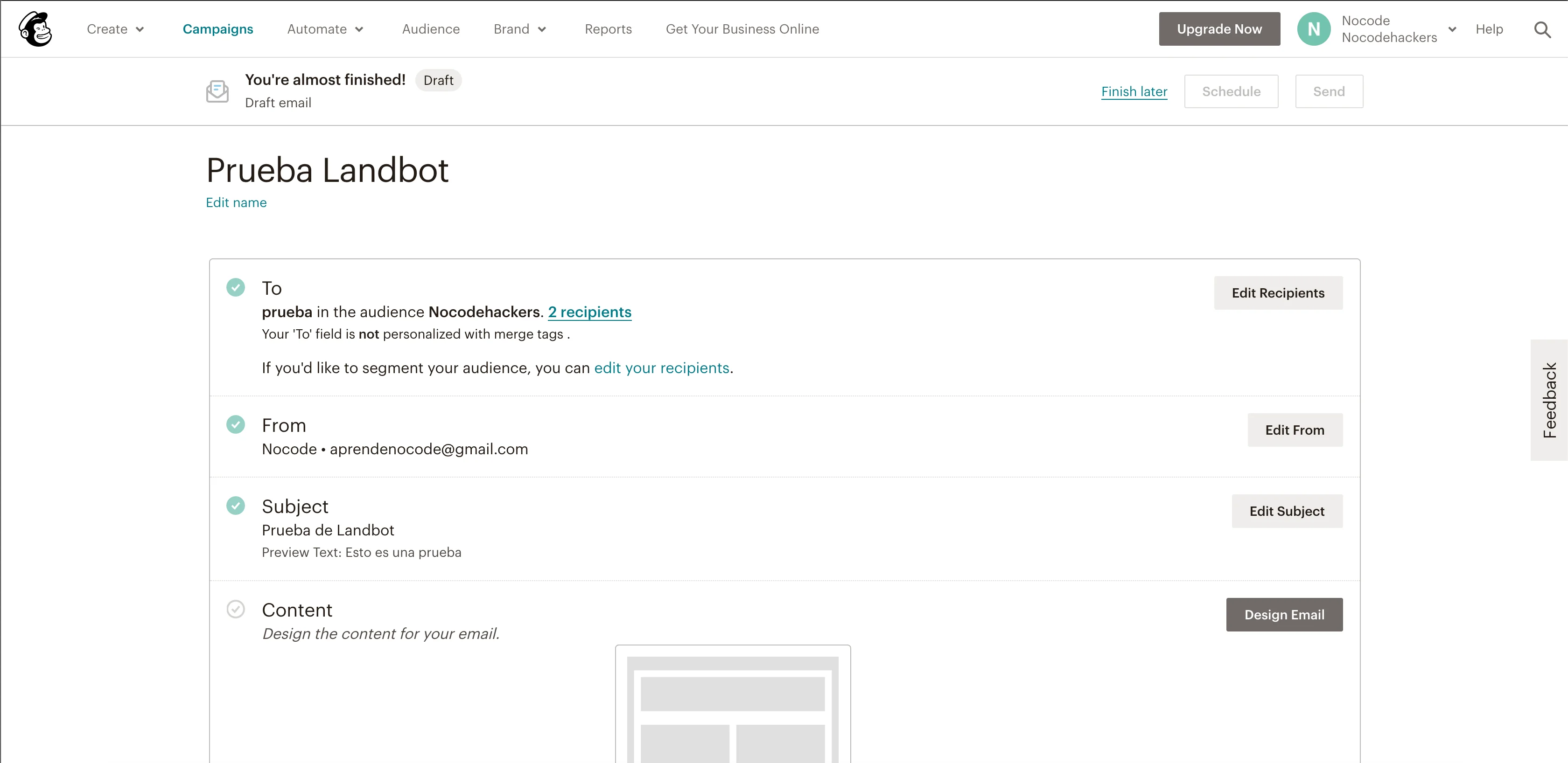Open the Reports menu item

pos(608,29)
